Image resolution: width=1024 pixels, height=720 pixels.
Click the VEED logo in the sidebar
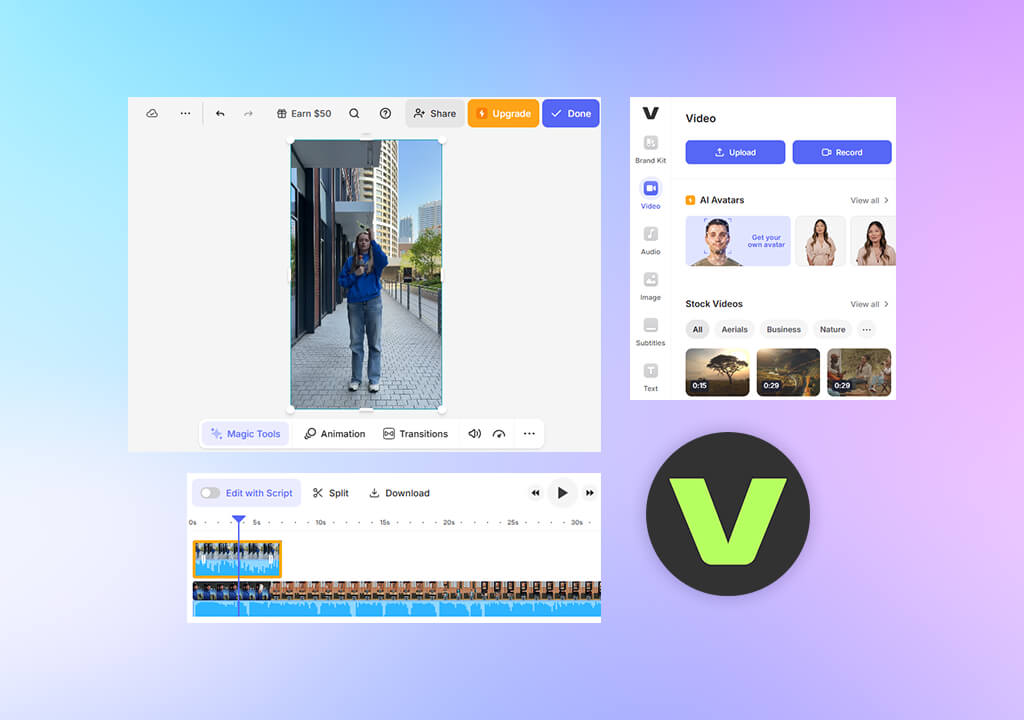(x=650, y=114)
